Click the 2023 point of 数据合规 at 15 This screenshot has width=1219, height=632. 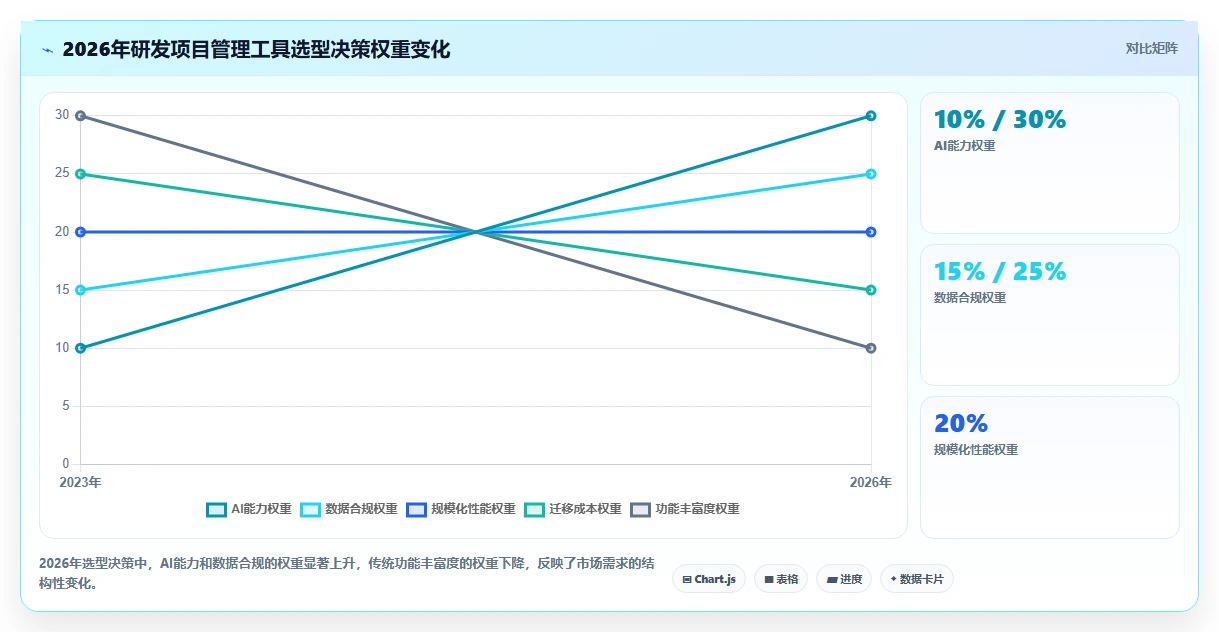coord(80,290)
